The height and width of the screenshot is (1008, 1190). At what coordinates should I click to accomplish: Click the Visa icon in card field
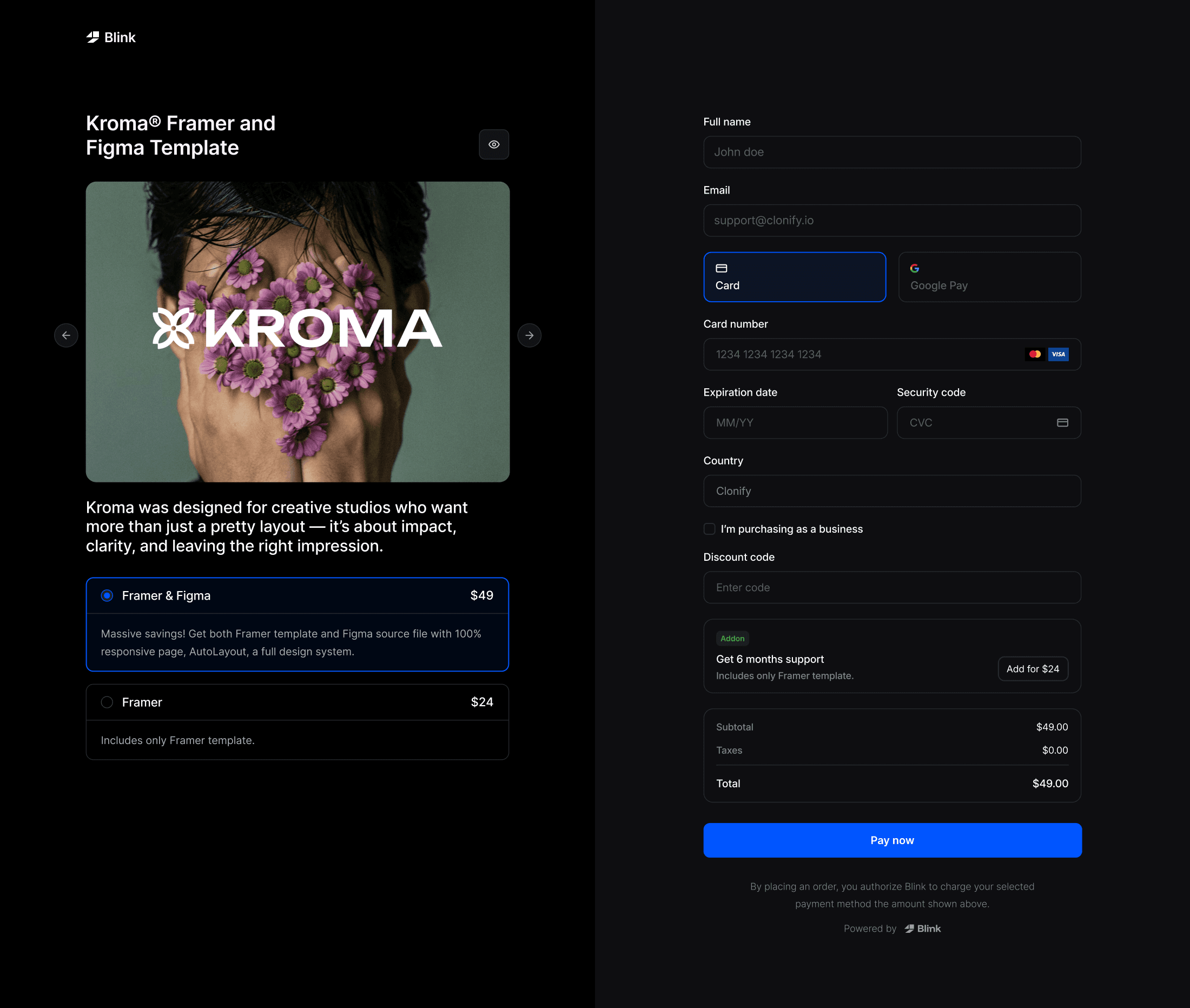[x=1058, y=354]
